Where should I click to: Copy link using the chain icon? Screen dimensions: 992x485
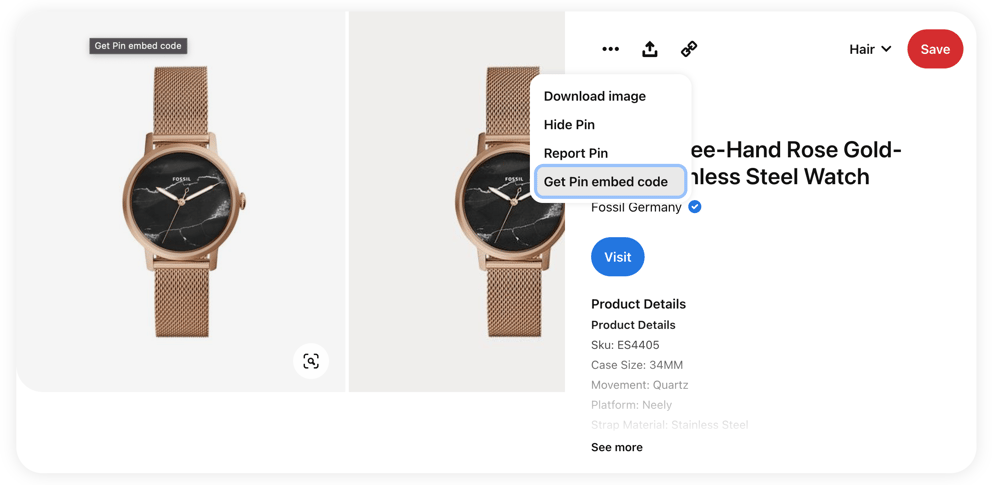pyautogui.click(x=689, y=49)
